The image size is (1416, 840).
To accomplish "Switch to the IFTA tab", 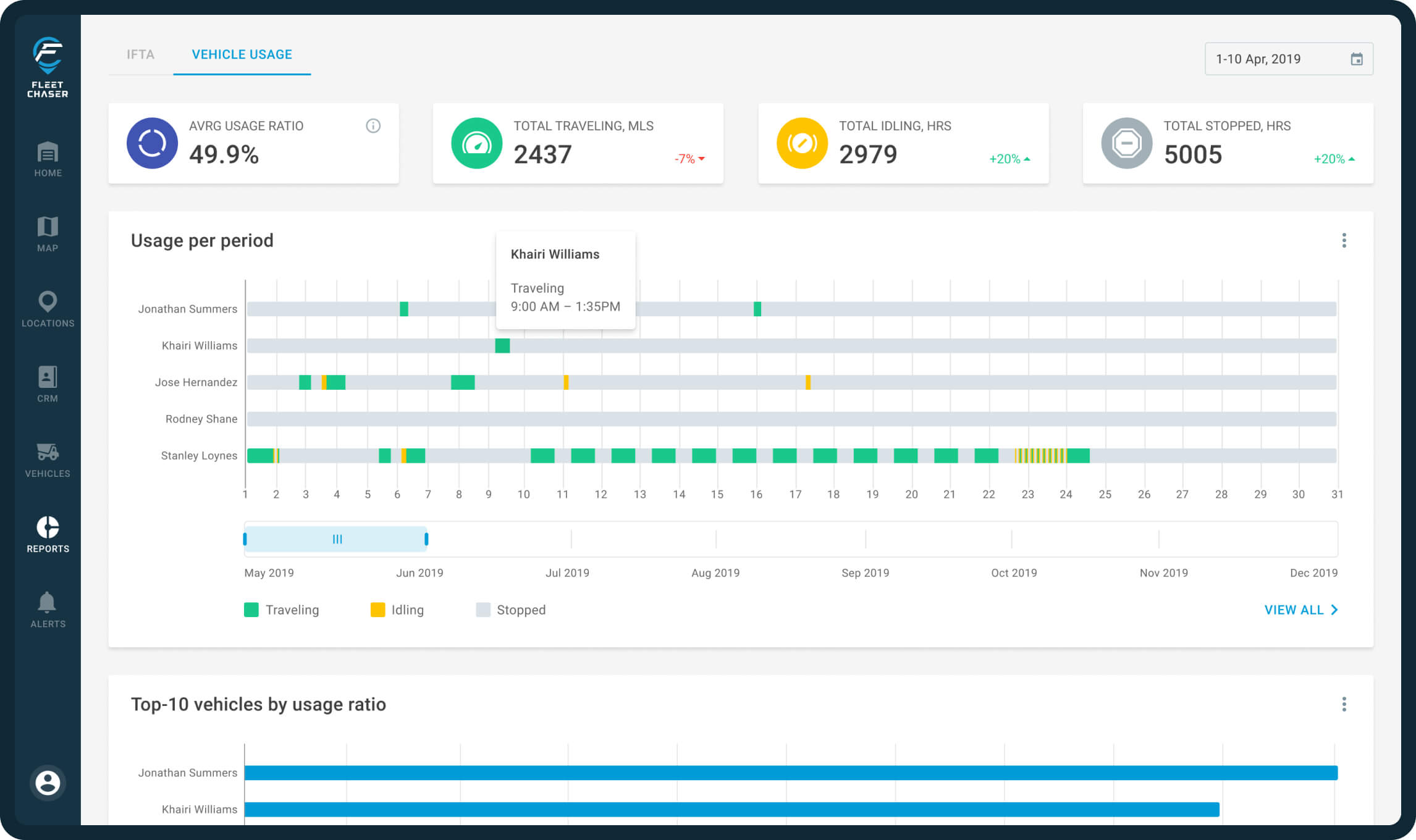I will tap(140, 54).
